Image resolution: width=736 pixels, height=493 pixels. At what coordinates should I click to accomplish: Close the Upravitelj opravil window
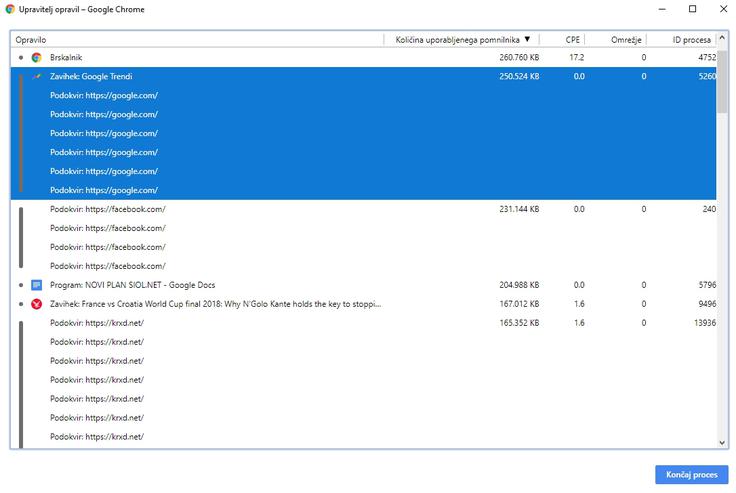tap(723, 9)
